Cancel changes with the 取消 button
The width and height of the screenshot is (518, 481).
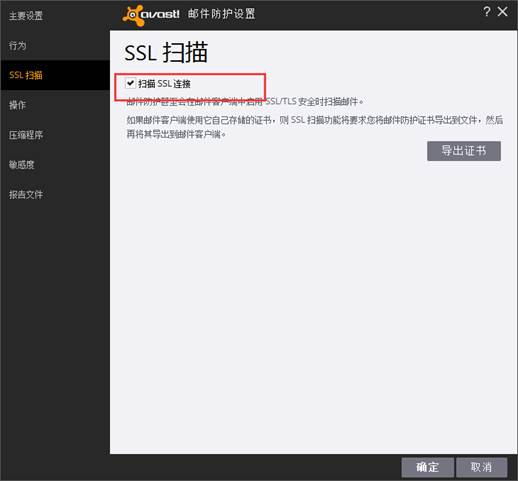(x=481, y=467)
